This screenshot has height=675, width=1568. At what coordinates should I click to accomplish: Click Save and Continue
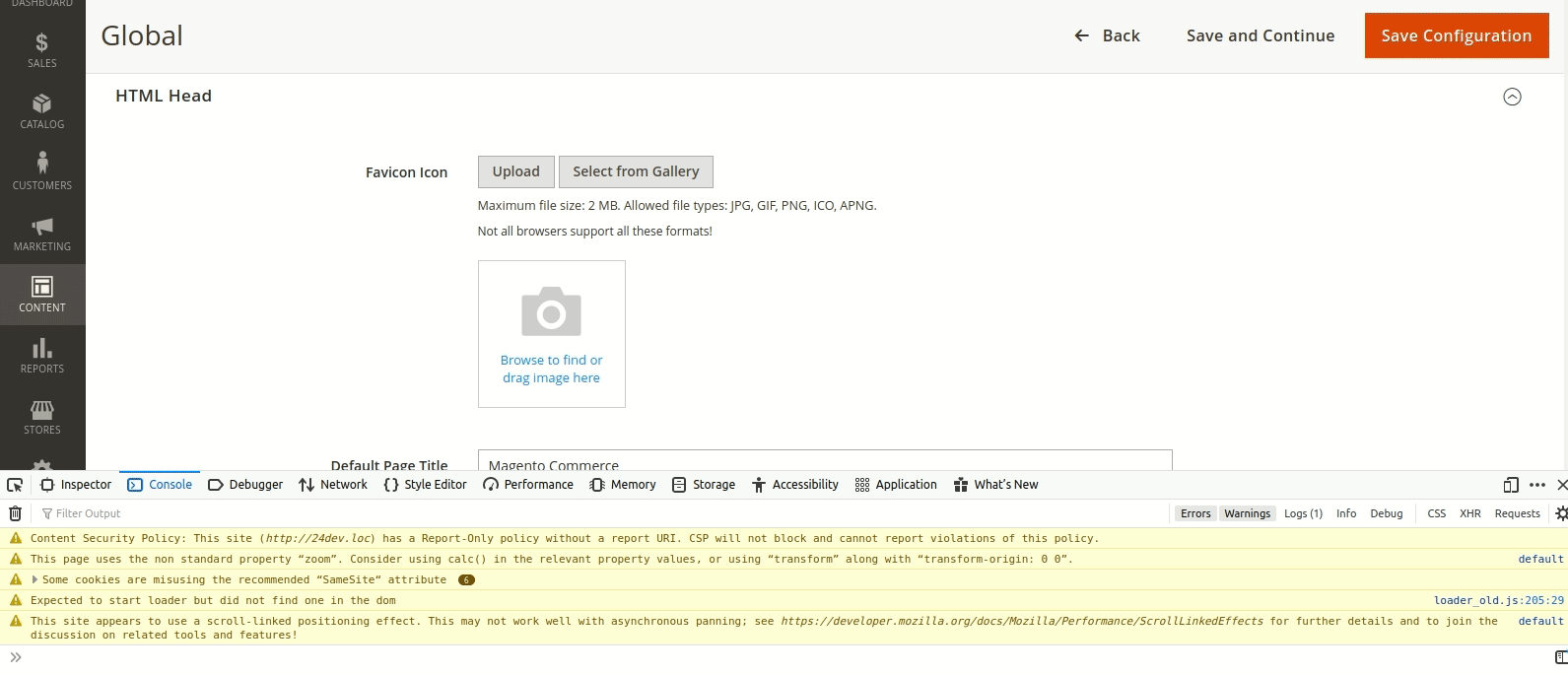1261,35
